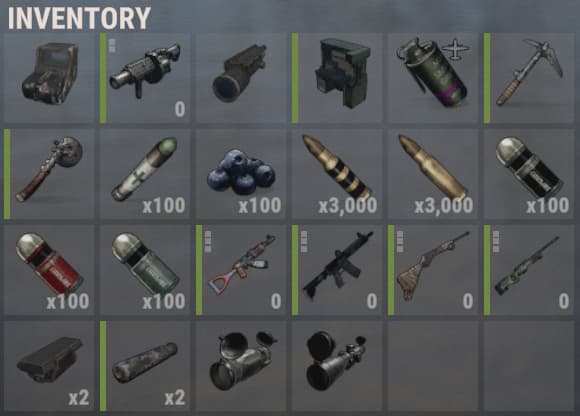580x416 pixels.
Task: Click the camo silencer stack x2
Action: pos(145,366)
